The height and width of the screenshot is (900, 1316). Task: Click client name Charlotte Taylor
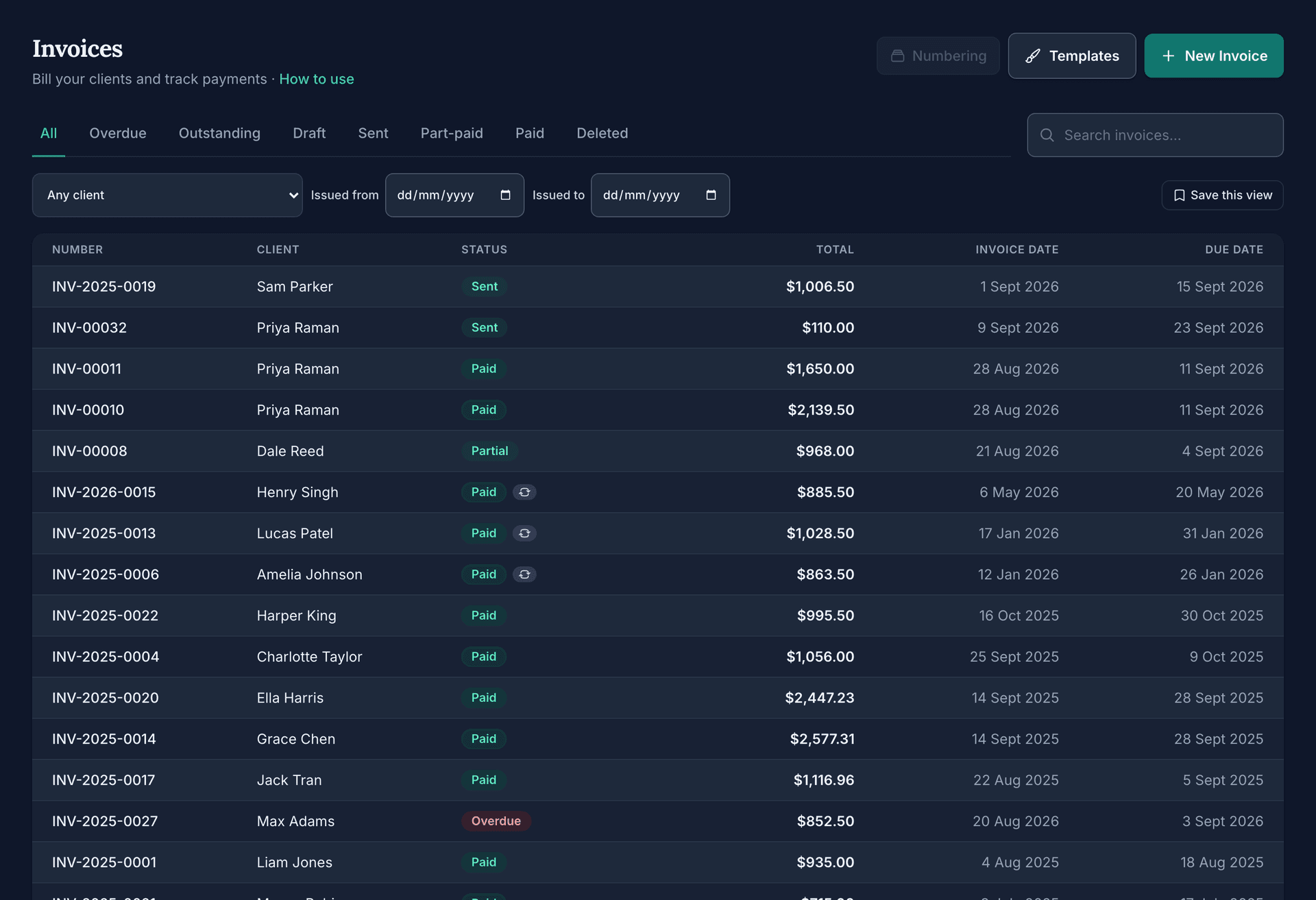click(x=309, y=657)
